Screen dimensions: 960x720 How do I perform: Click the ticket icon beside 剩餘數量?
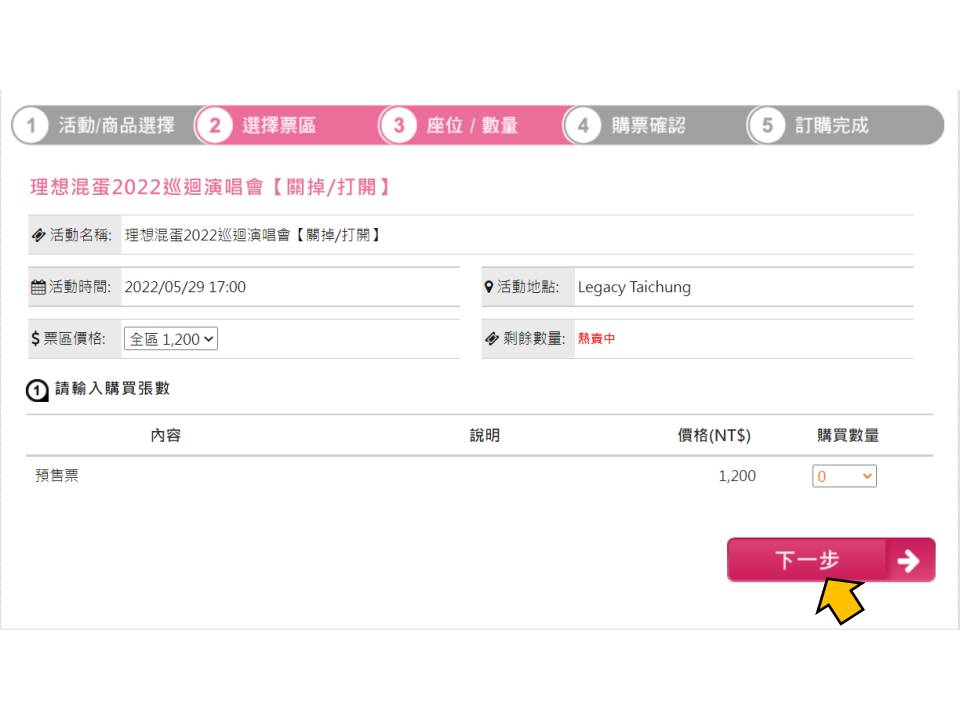point(492,339)
